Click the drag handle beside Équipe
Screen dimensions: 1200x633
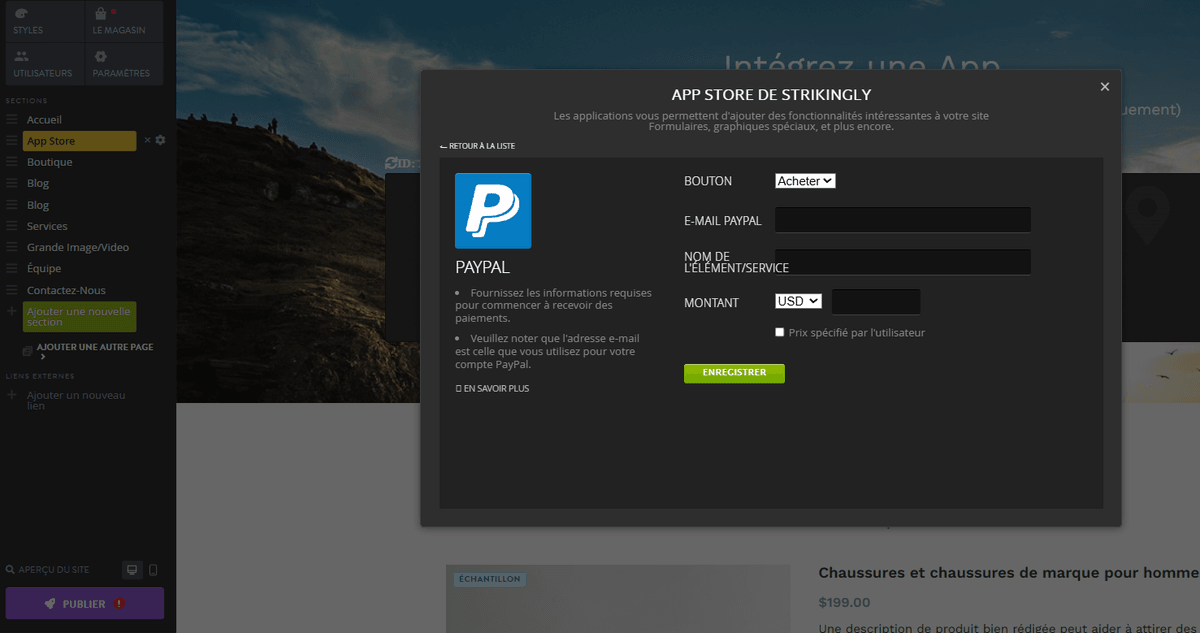(12, 268)
